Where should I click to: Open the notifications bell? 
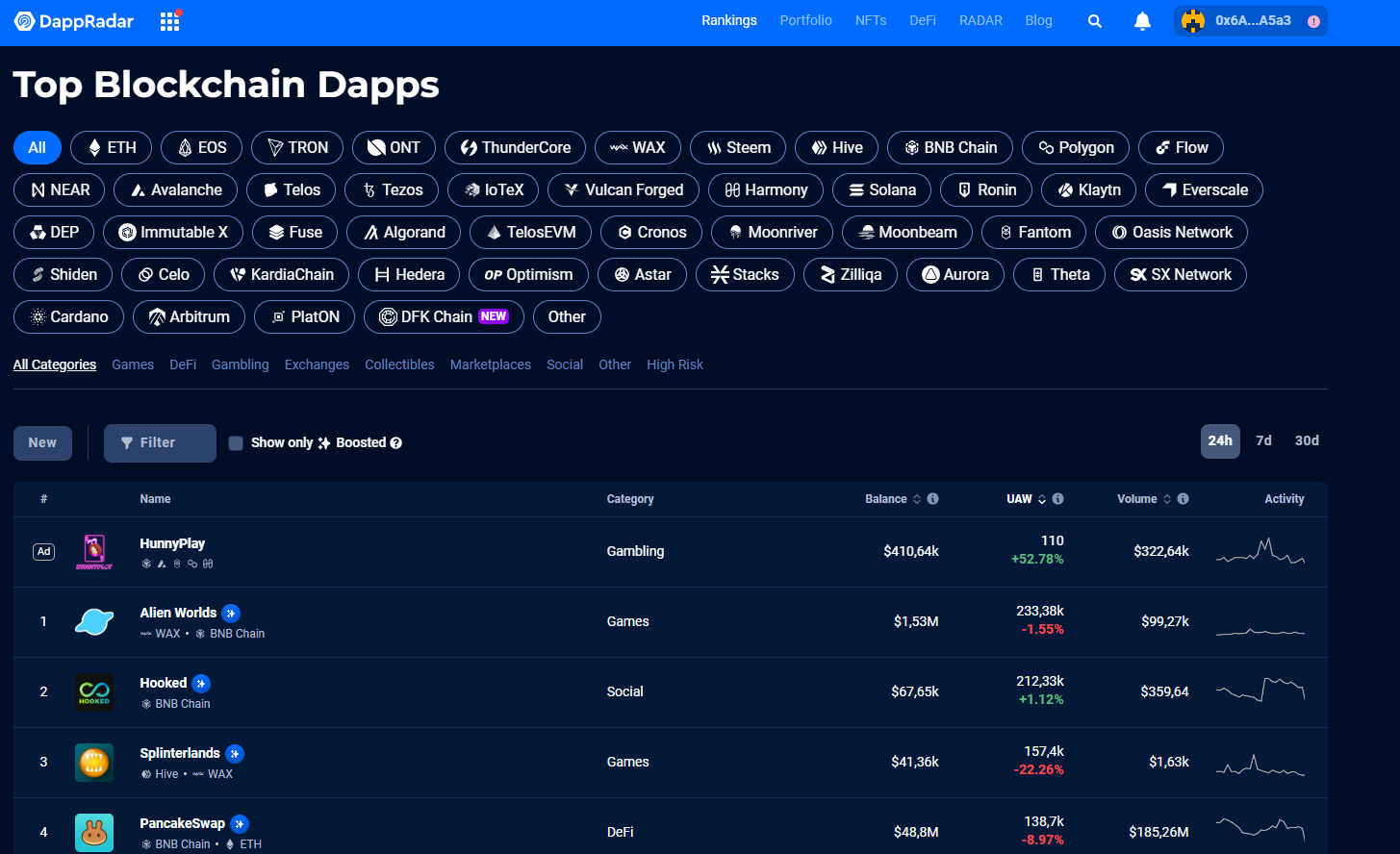point(1142,21)
